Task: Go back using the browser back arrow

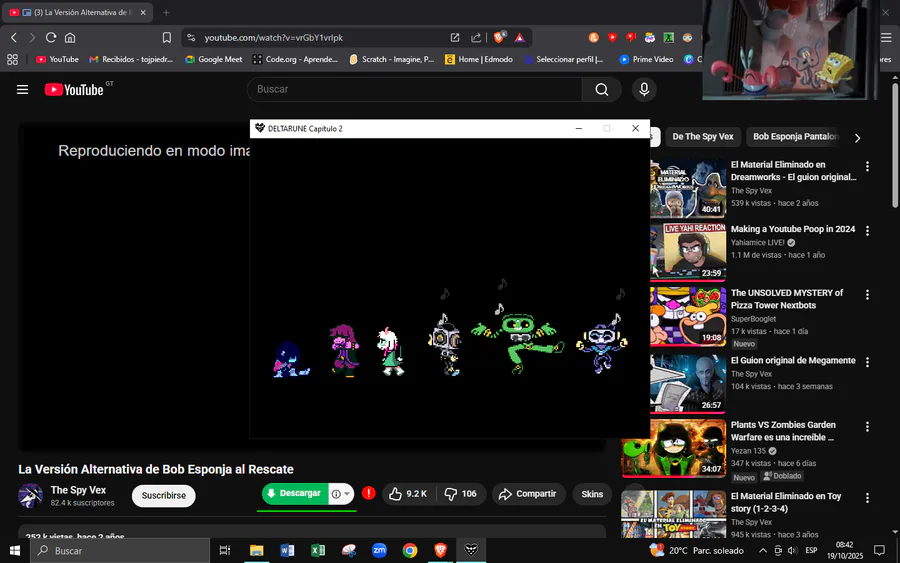Action: pyautogui.click(x=14, y=38)
